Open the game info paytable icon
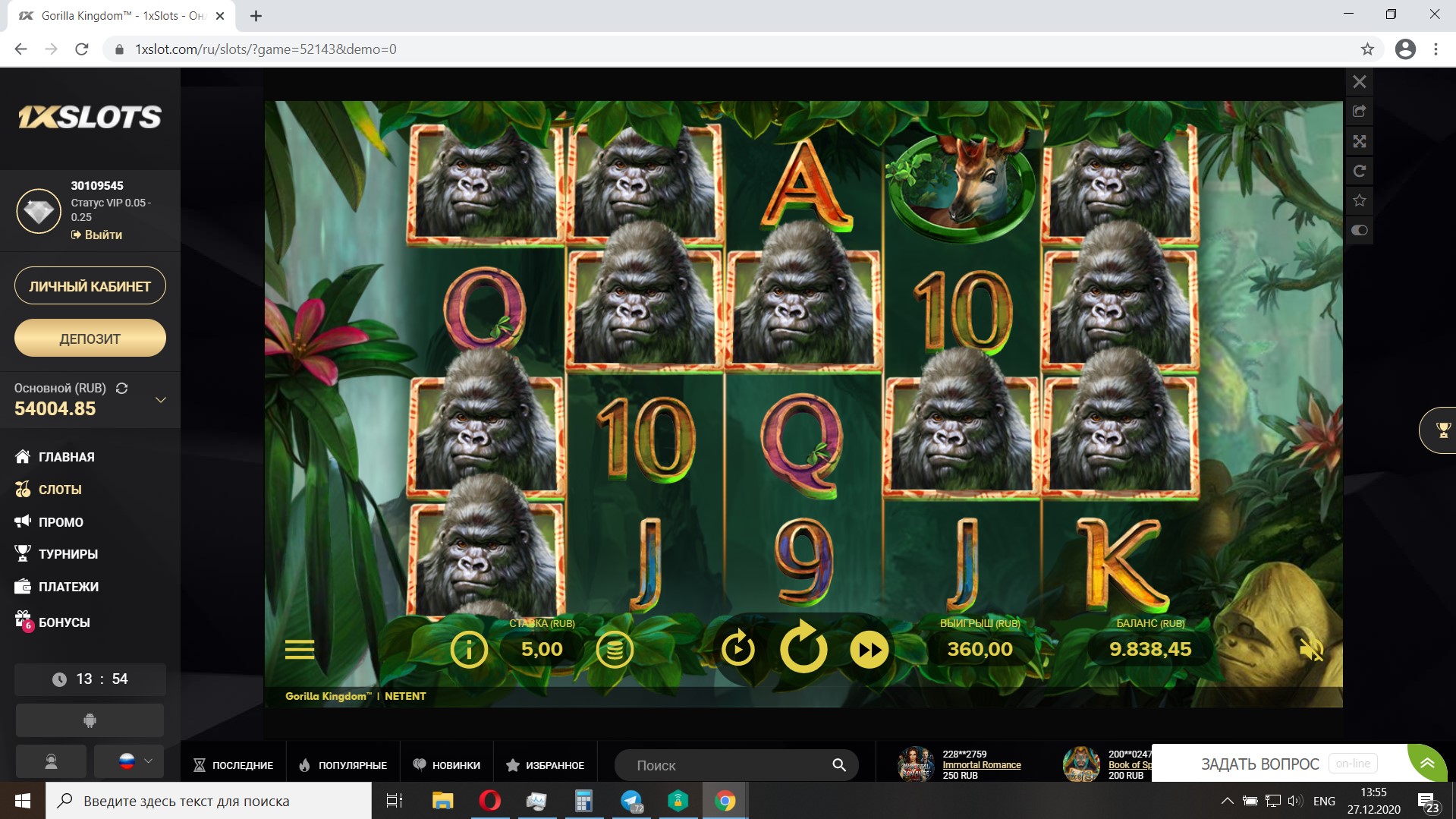The image size is (1456, 819). coord(468,650)
